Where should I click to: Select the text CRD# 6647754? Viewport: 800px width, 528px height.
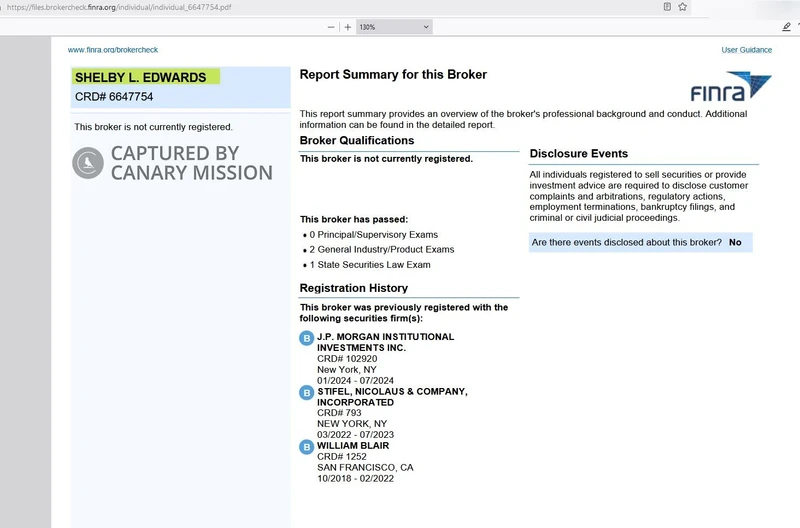pos(114,96)
